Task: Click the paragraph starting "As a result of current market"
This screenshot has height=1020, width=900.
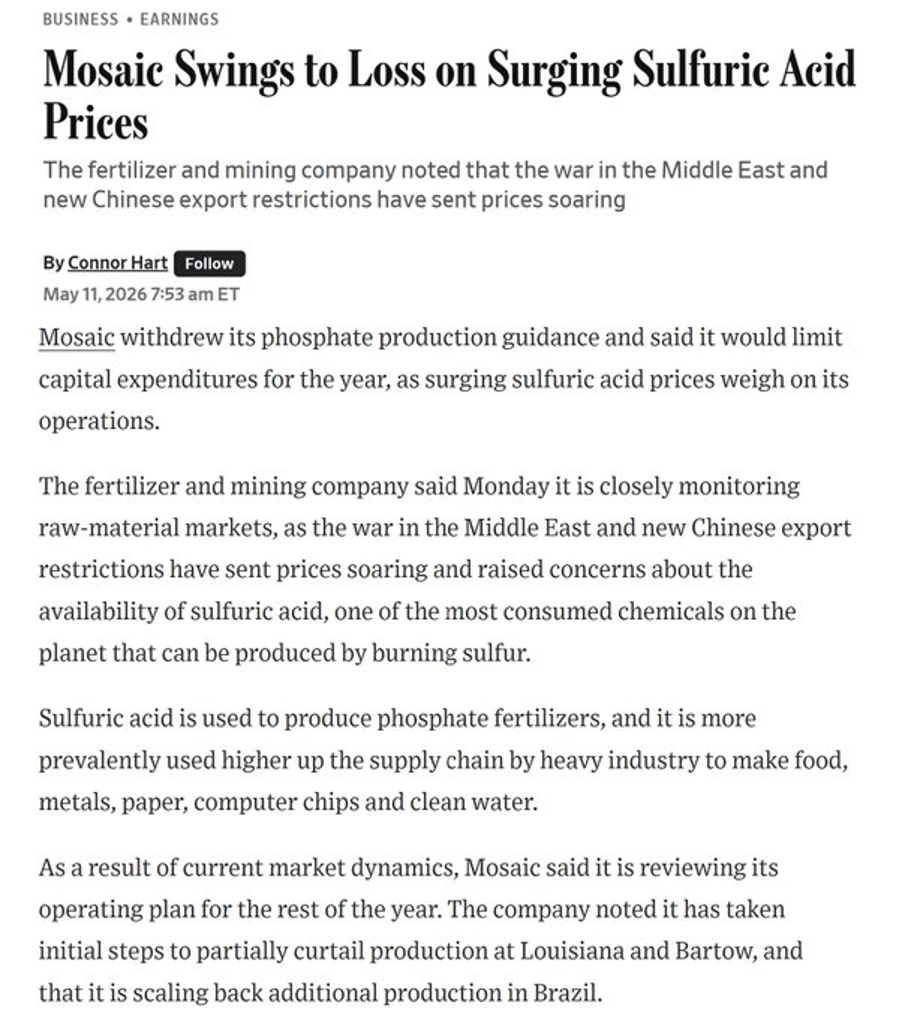Action: [421, 930]
